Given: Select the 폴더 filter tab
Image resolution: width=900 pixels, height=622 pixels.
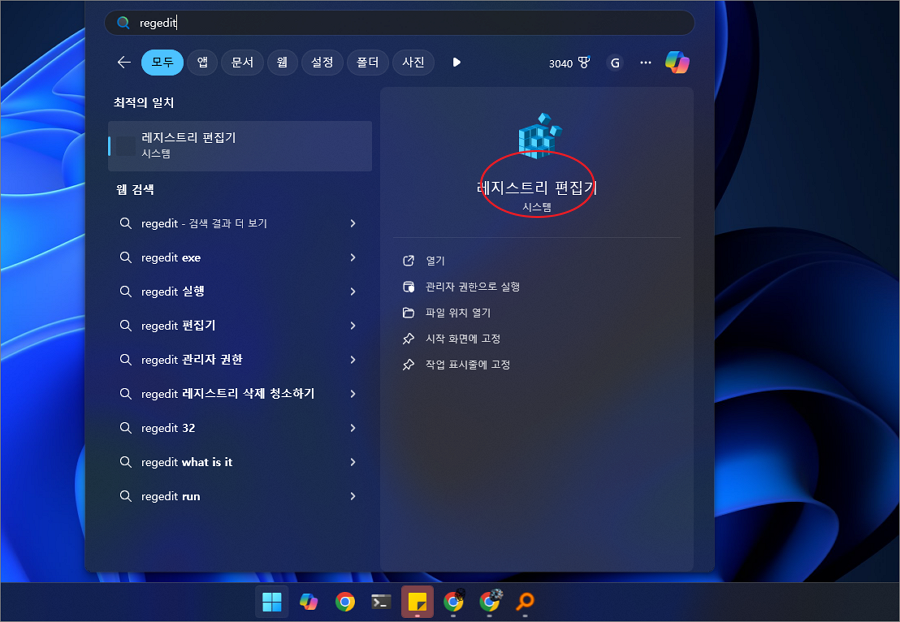Looking at the screenshot, I should [367, 62].
